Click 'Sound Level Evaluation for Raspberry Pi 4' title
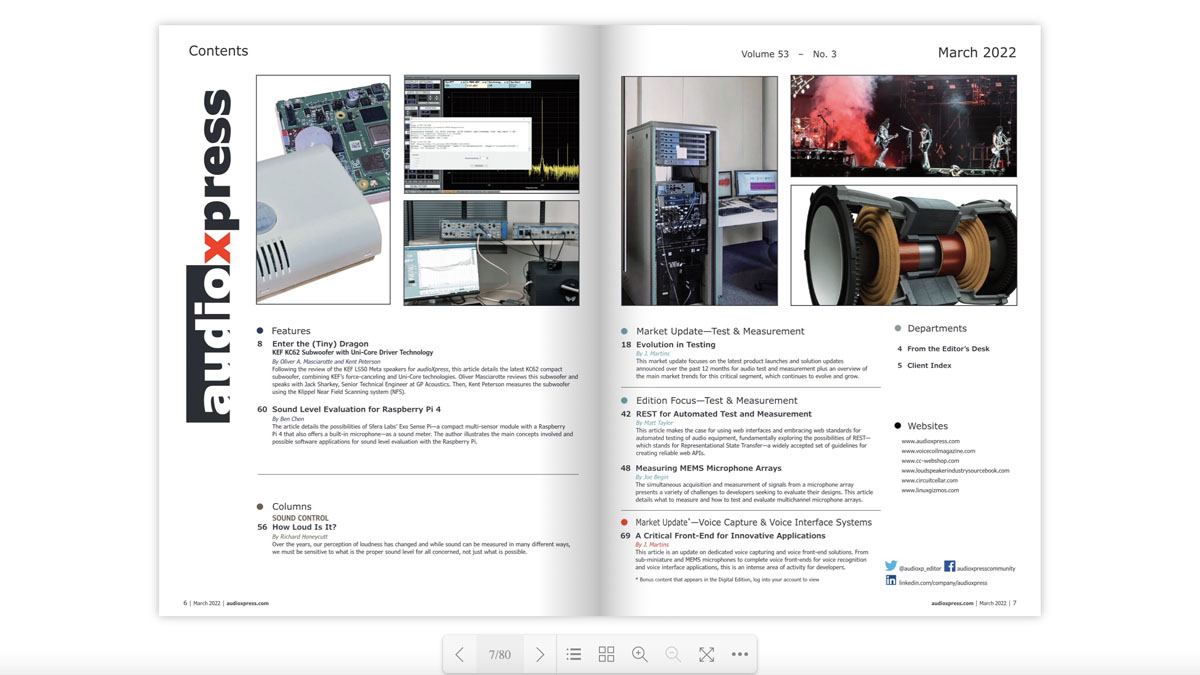 tap(356, 409)
